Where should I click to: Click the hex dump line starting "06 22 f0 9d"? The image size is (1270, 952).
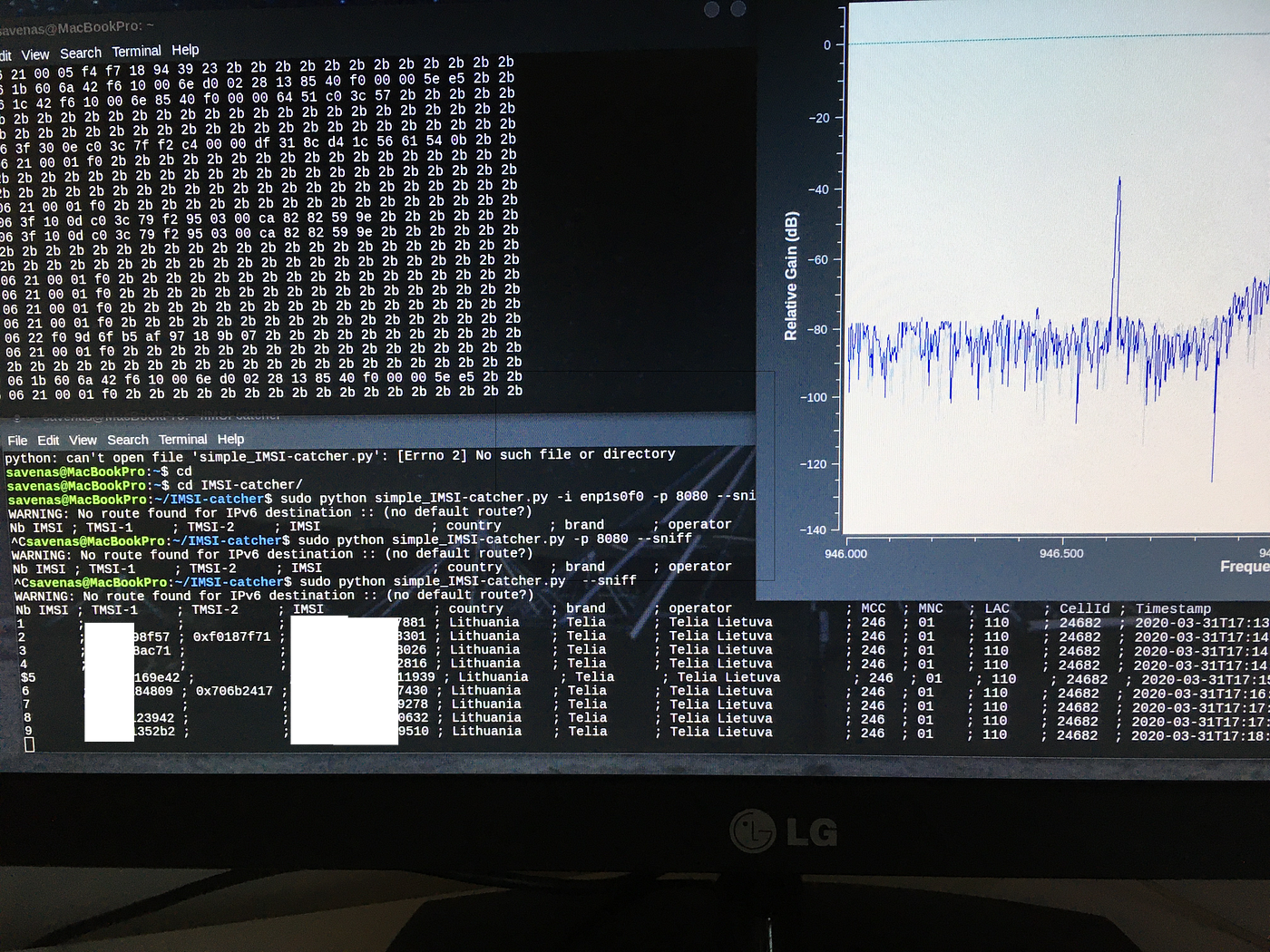coord(263,335)
